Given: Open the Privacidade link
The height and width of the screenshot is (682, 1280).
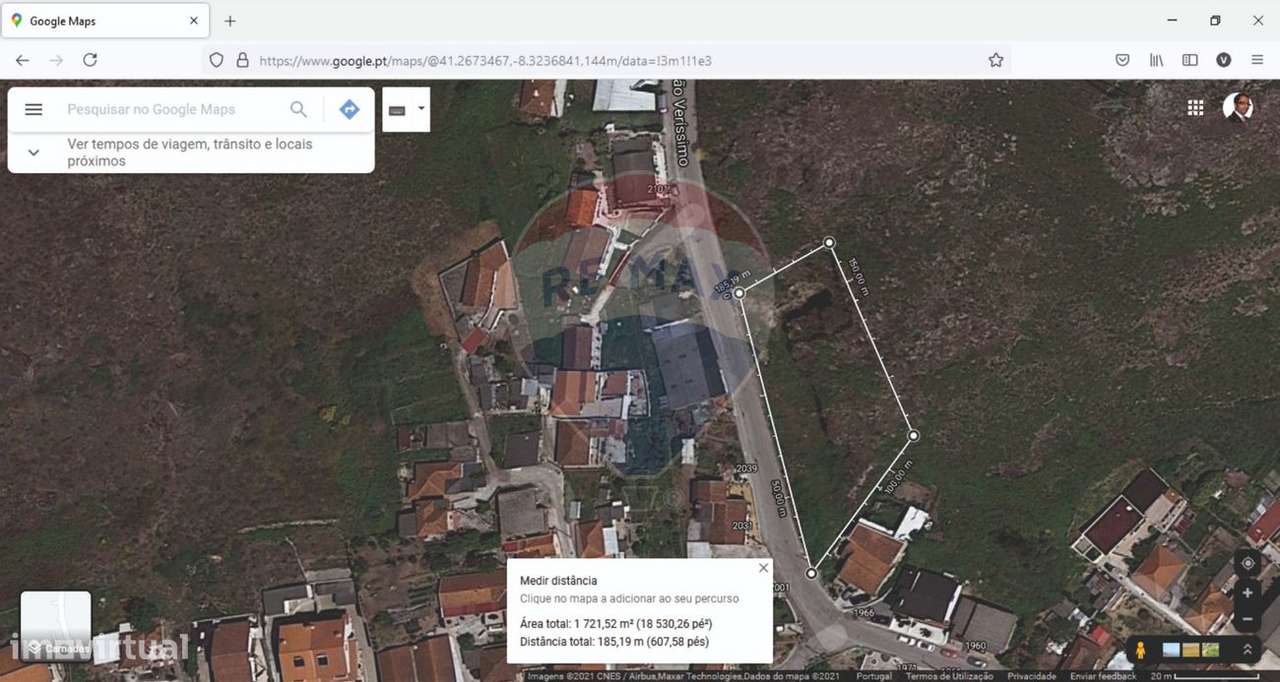Looking at the screenshot, I should tap(1031, 676).
